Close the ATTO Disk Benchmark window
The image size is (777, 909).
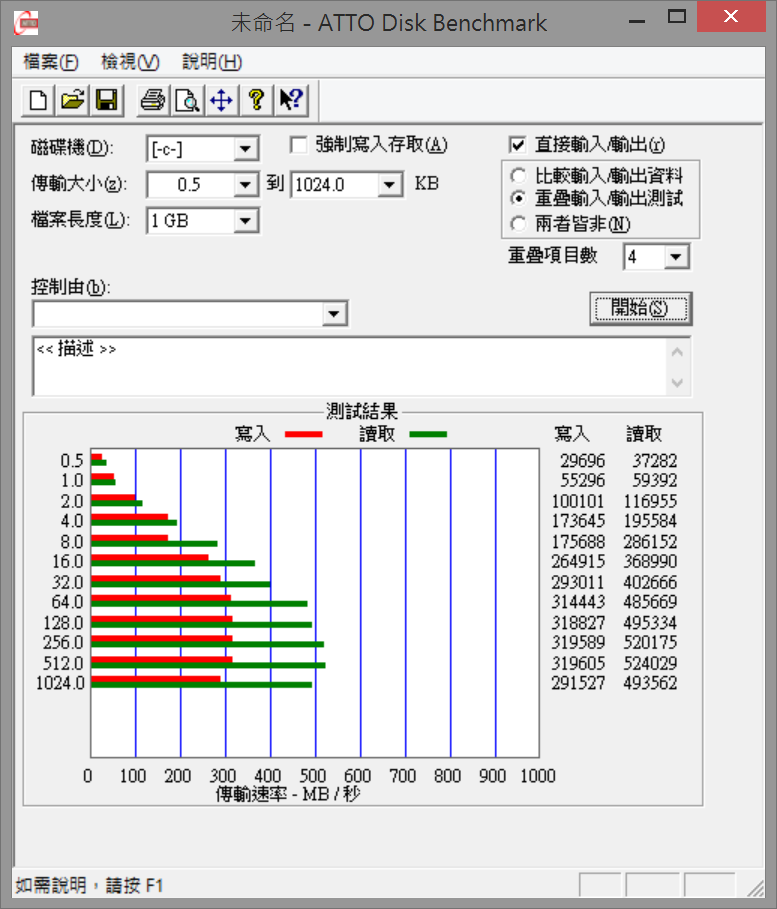731,16
